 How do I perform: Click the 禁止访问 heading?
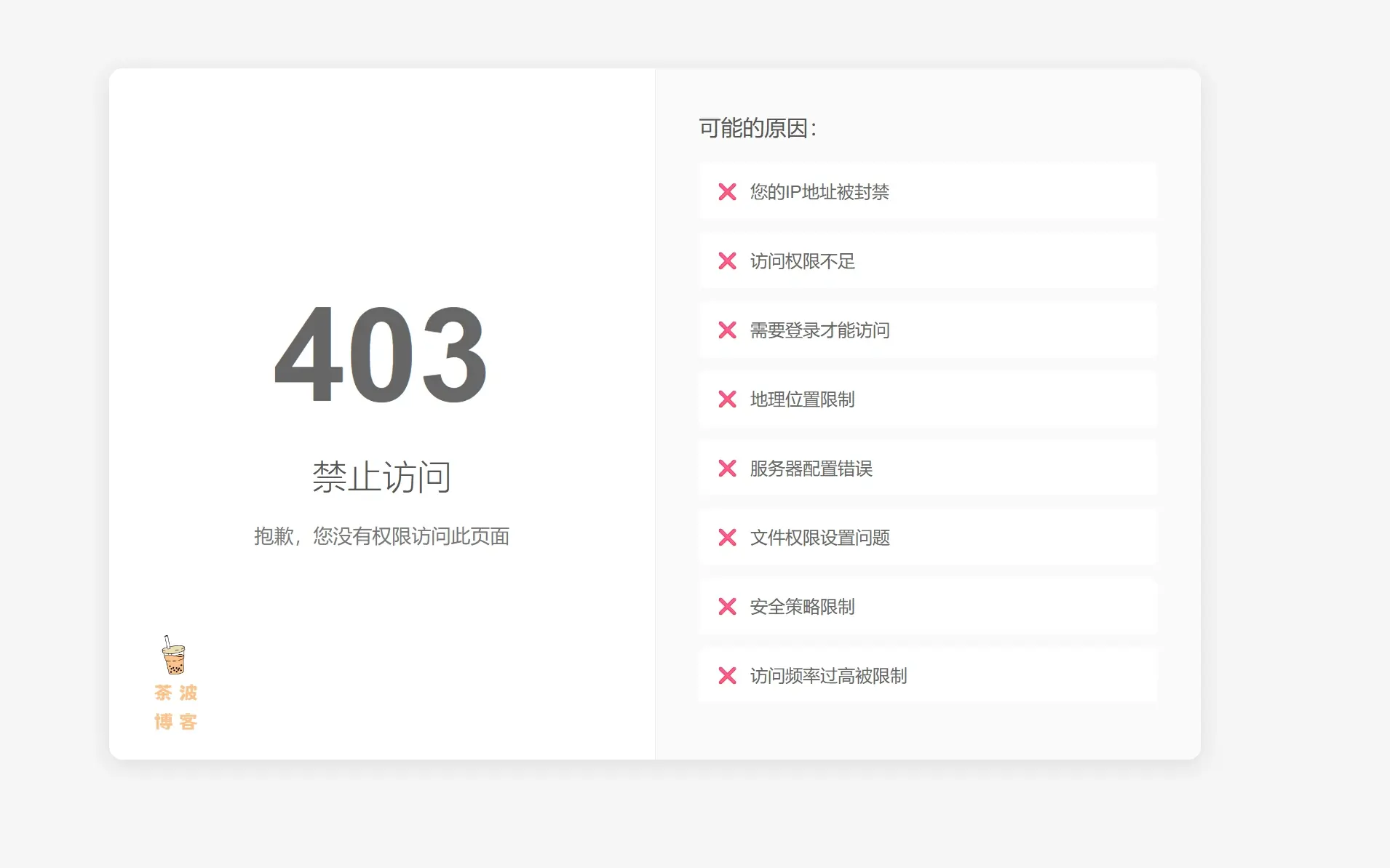[x=381, y=477]
